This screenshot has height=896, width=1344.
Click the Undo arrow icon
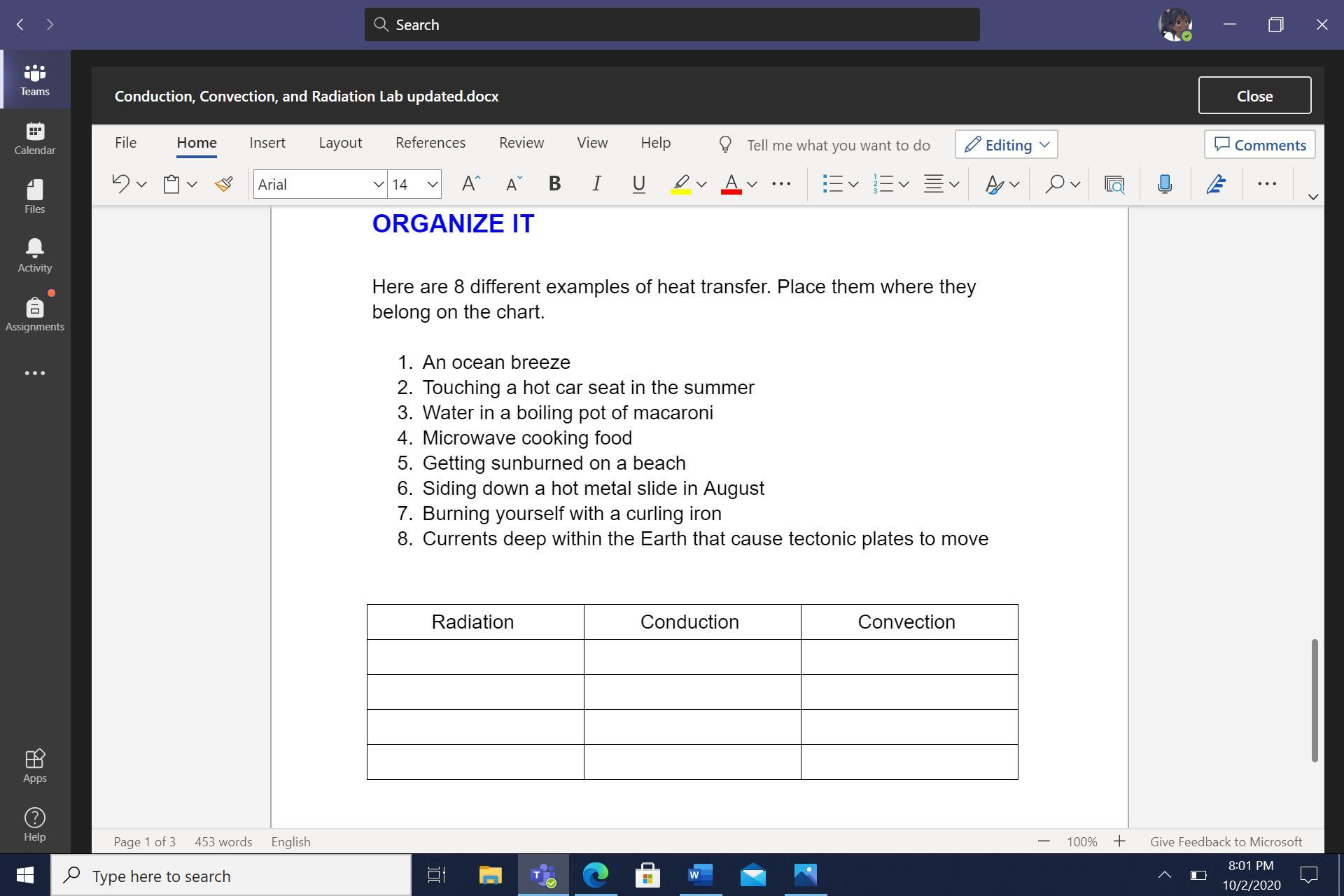click(120, 184)
